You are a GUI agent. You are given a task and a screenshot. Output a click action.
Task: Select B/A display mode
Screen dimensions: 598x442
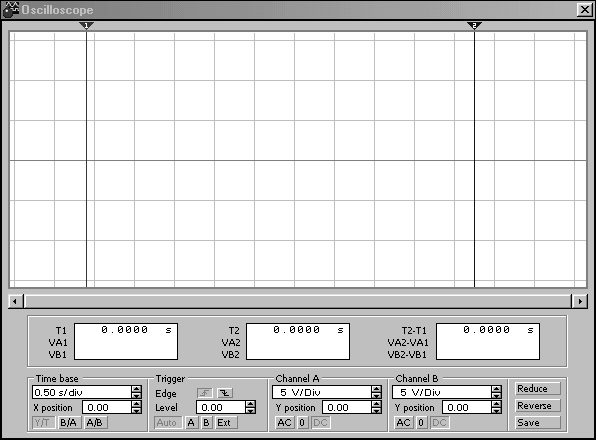69,423
